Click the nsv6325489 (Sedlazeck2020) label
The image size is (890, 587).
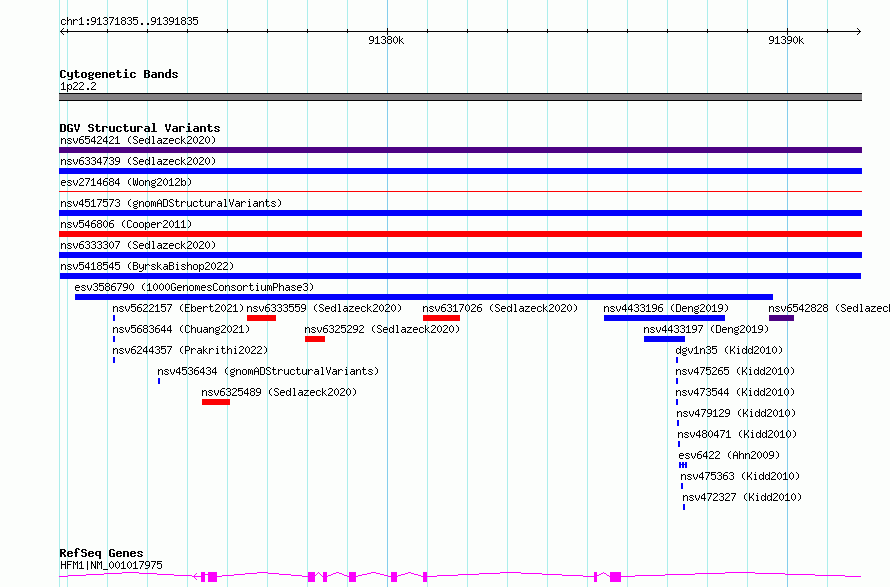point(279,392)
